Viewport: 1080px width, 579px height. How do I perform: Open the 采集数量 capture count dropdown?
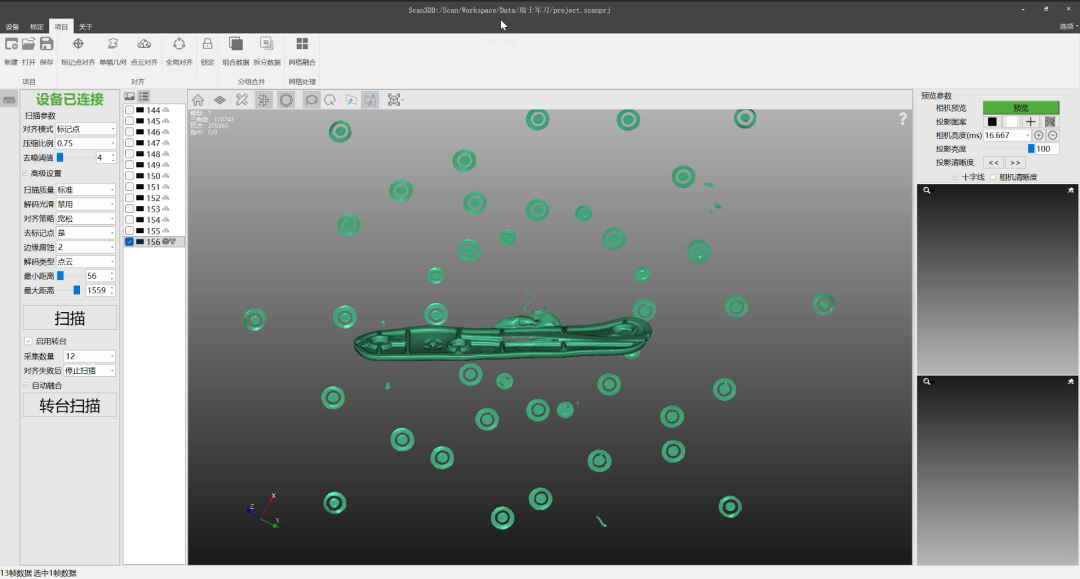90,357
